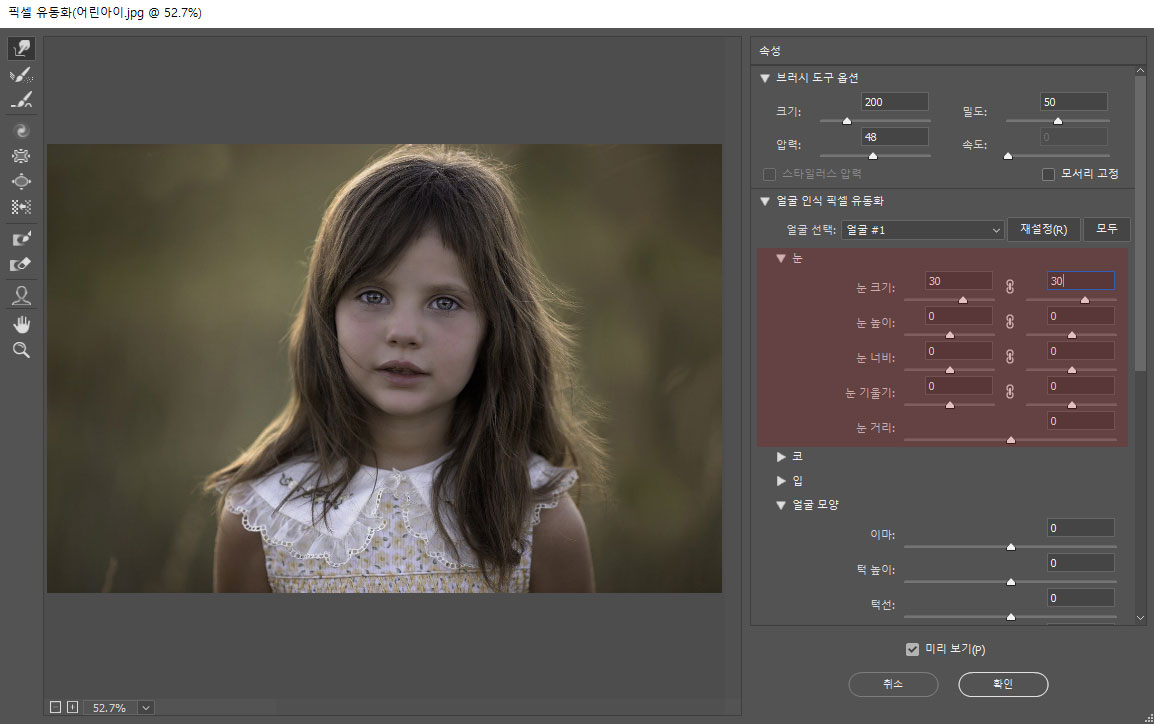This screenshot has width=1154, height=724.
Task: Expand the 코 section
Action: pyautogui.click(x=781, y=457)
